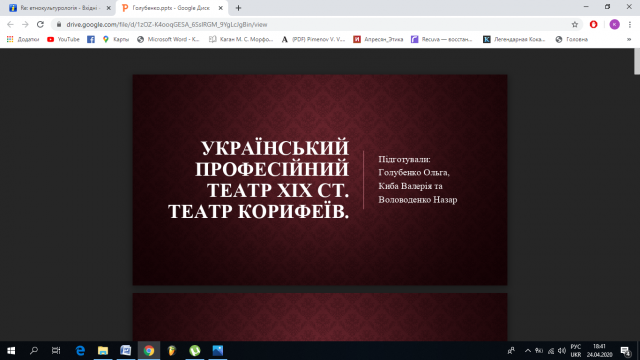Launch Microsoft Edge from the taskbar
Screen dimensions: 640x360
80,351
